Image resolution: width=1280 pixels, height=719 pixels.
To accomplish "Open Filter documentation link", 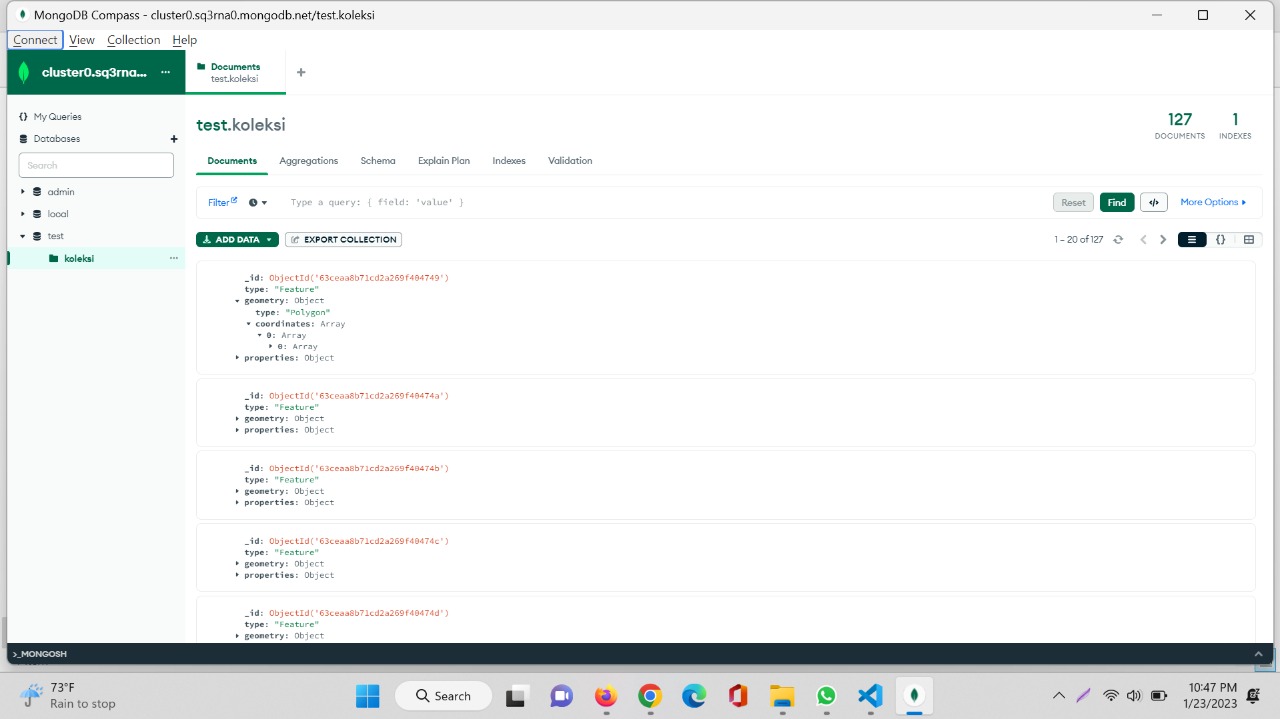I will coord(222,202).
